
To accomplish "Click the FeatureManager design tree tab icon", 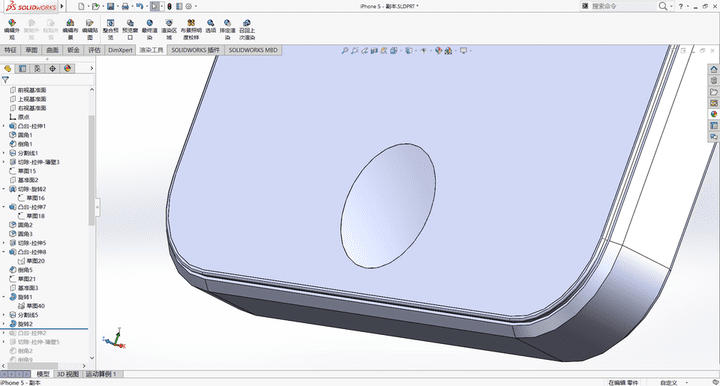I will (x=7, y=68).
